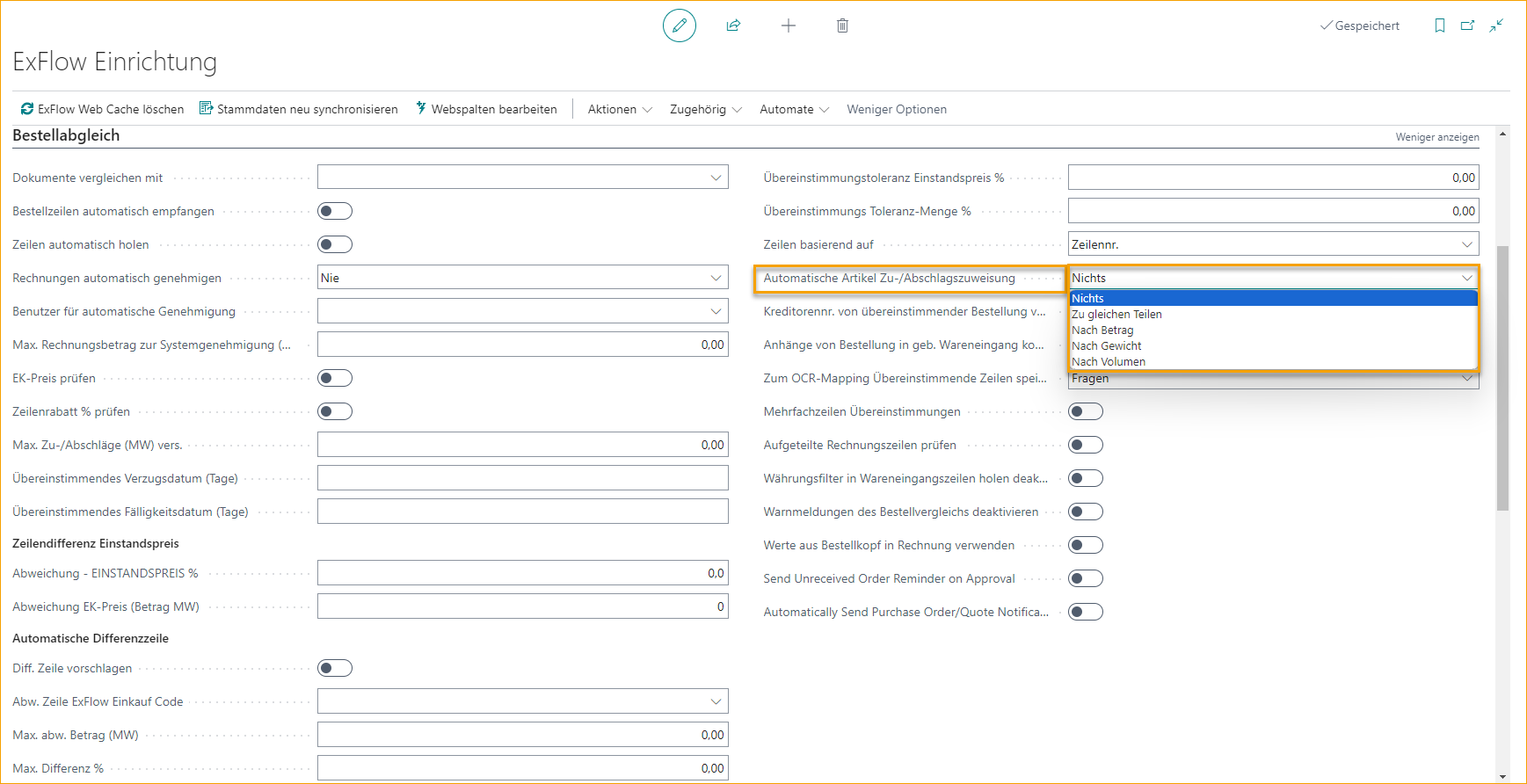The width and height of the screenshot is (1527, 784).
Task: Select Nichts option in list
Action: click(x=1273, y=299)
